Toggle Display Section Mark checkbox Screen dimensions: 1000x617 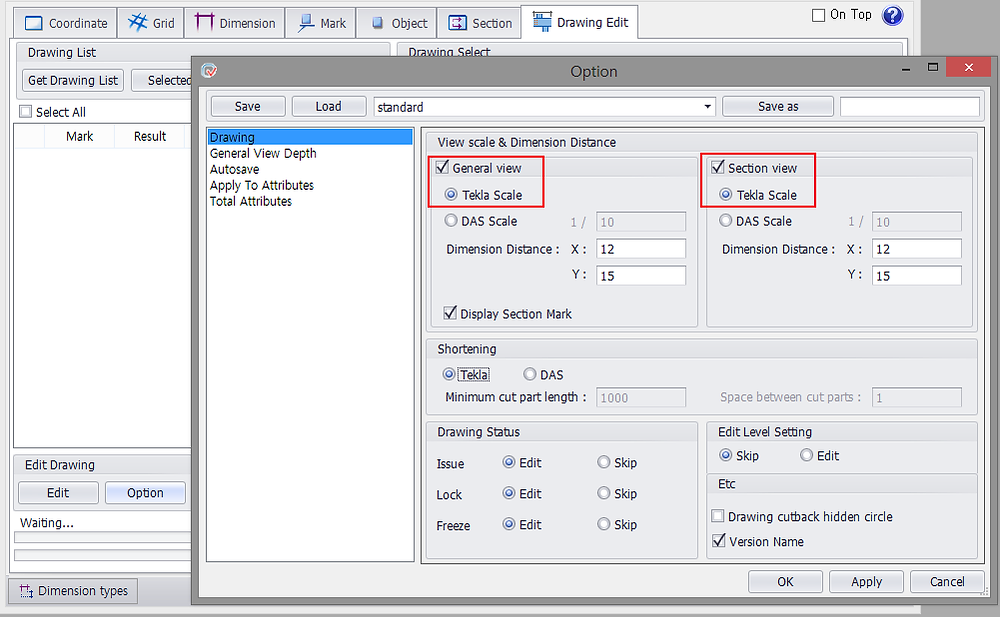pyautogui.click(x=450, y=313)
